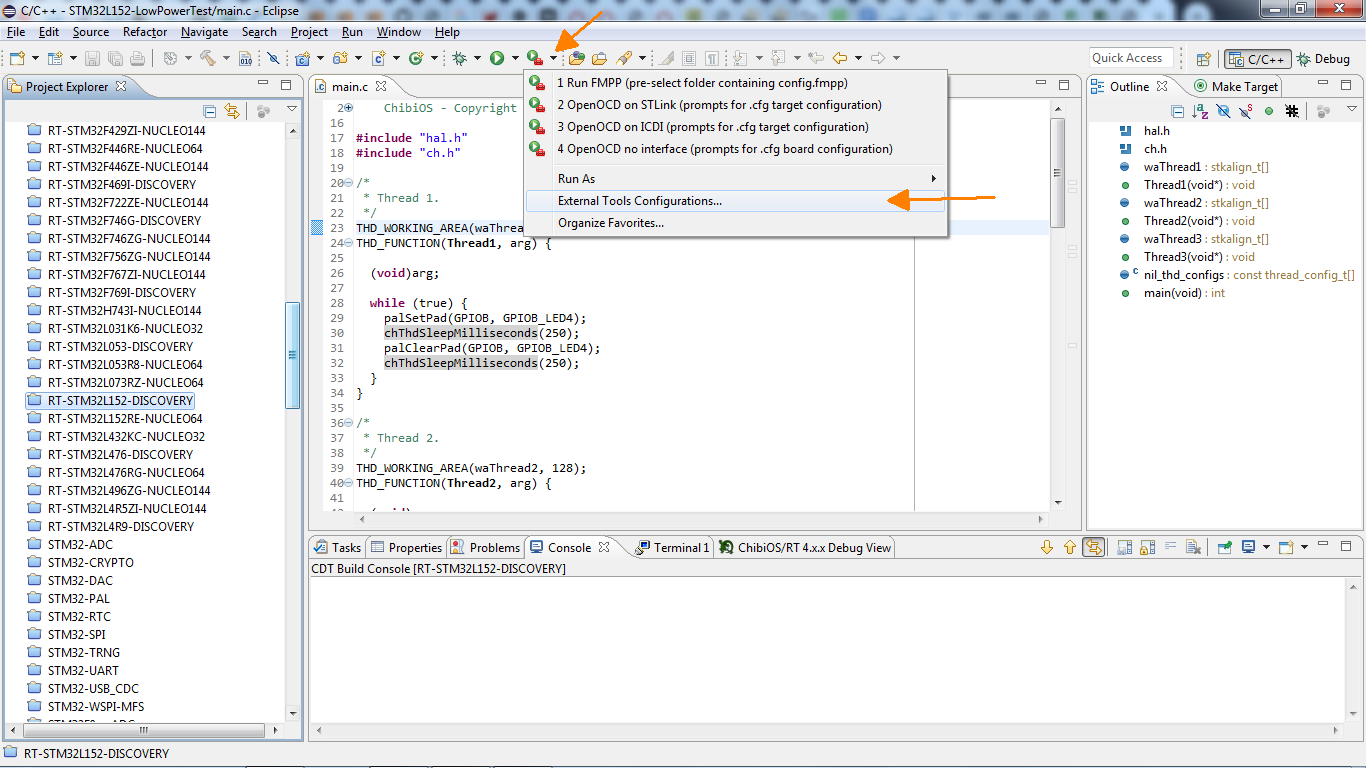
Task: Click Open Perspective icon beside Quick Access
Action: [x=1203, y=59]
